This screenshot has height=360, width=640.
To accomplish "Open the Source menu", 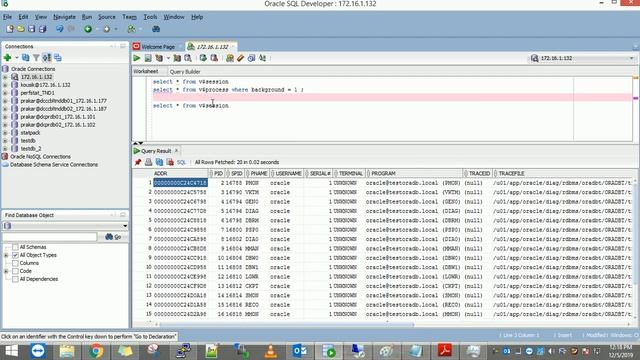I will (x=107, y=17).
